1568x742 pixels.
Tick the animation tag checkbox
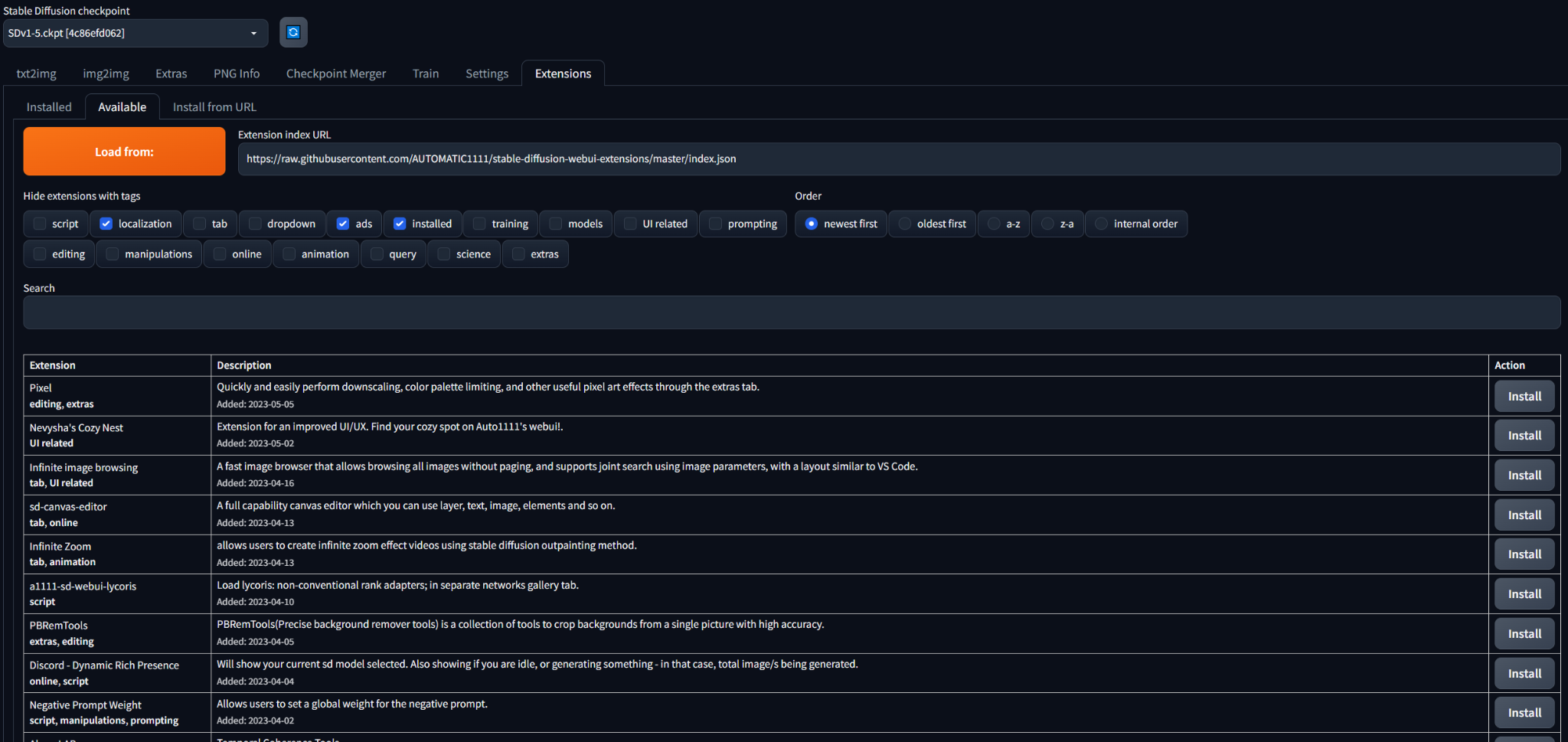click(x=289, y=254)
